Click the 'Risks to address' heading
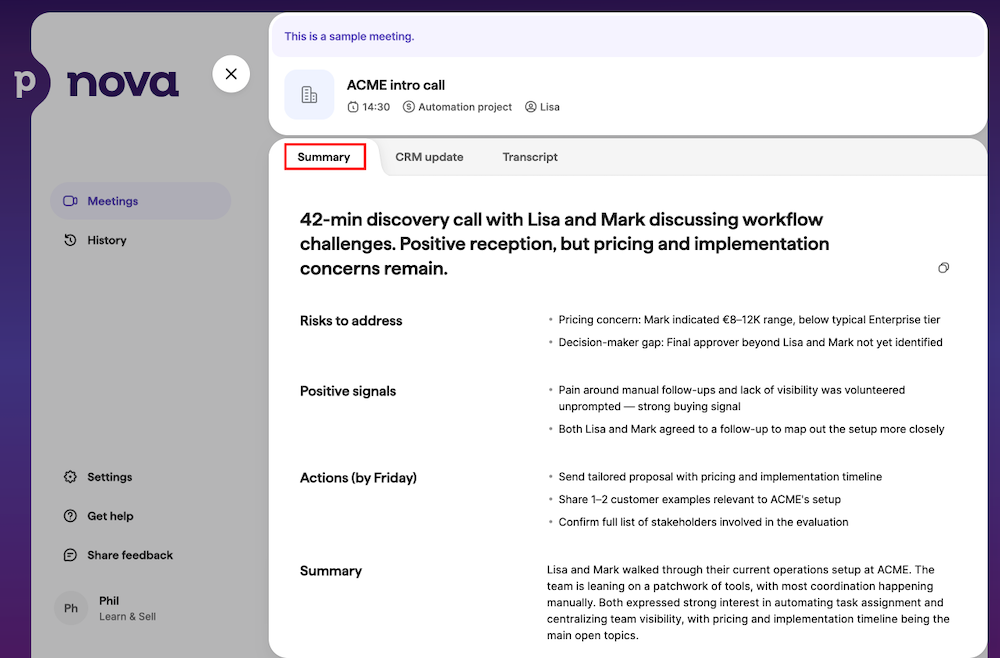1000x658 pixels. click(x=351, y=321)
